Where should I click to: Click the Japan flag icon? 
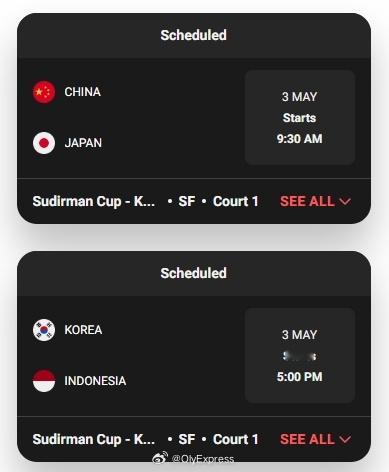point(44,143)
